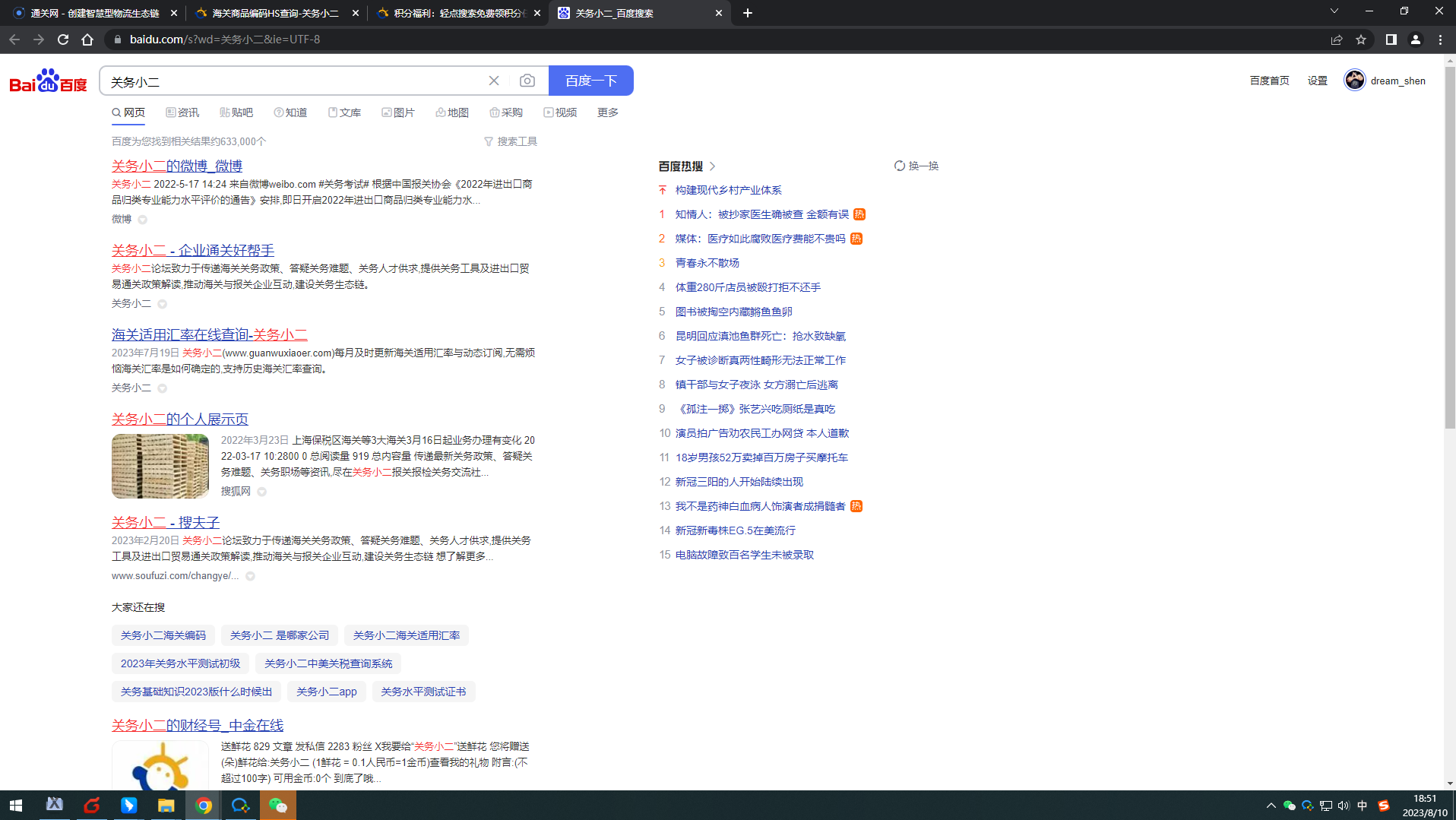Switch to the 贴吧 search tab
Screen dimensions: 1456x820
click(236, 112)
